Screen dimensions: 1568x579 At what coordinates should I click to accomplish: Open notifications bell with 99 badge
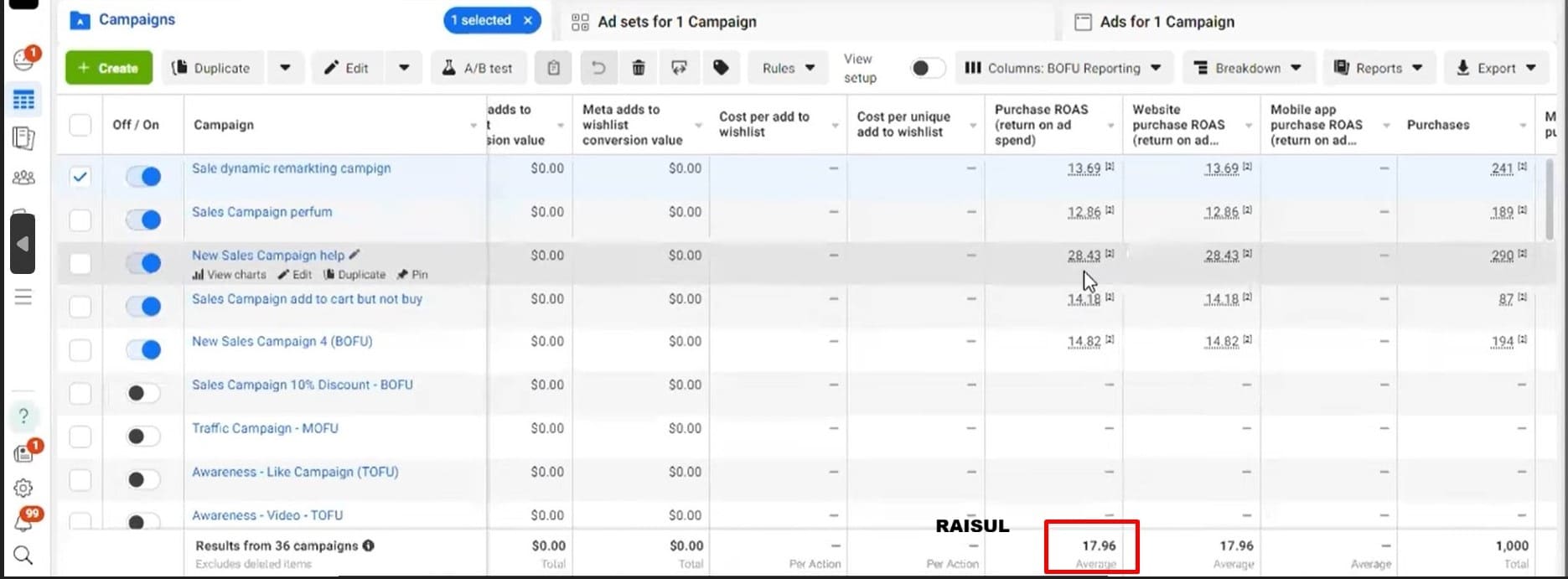(23, 523)
